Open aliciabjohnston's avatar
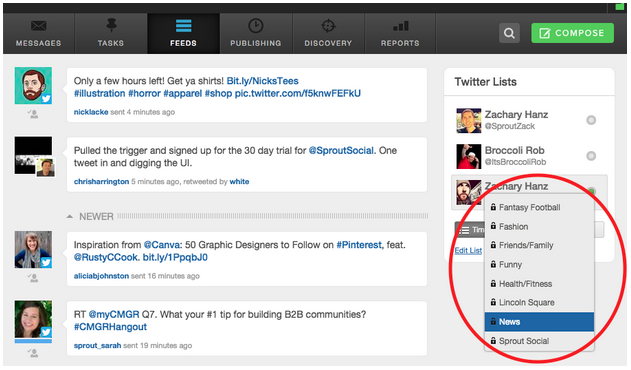 tap(33, 250)
